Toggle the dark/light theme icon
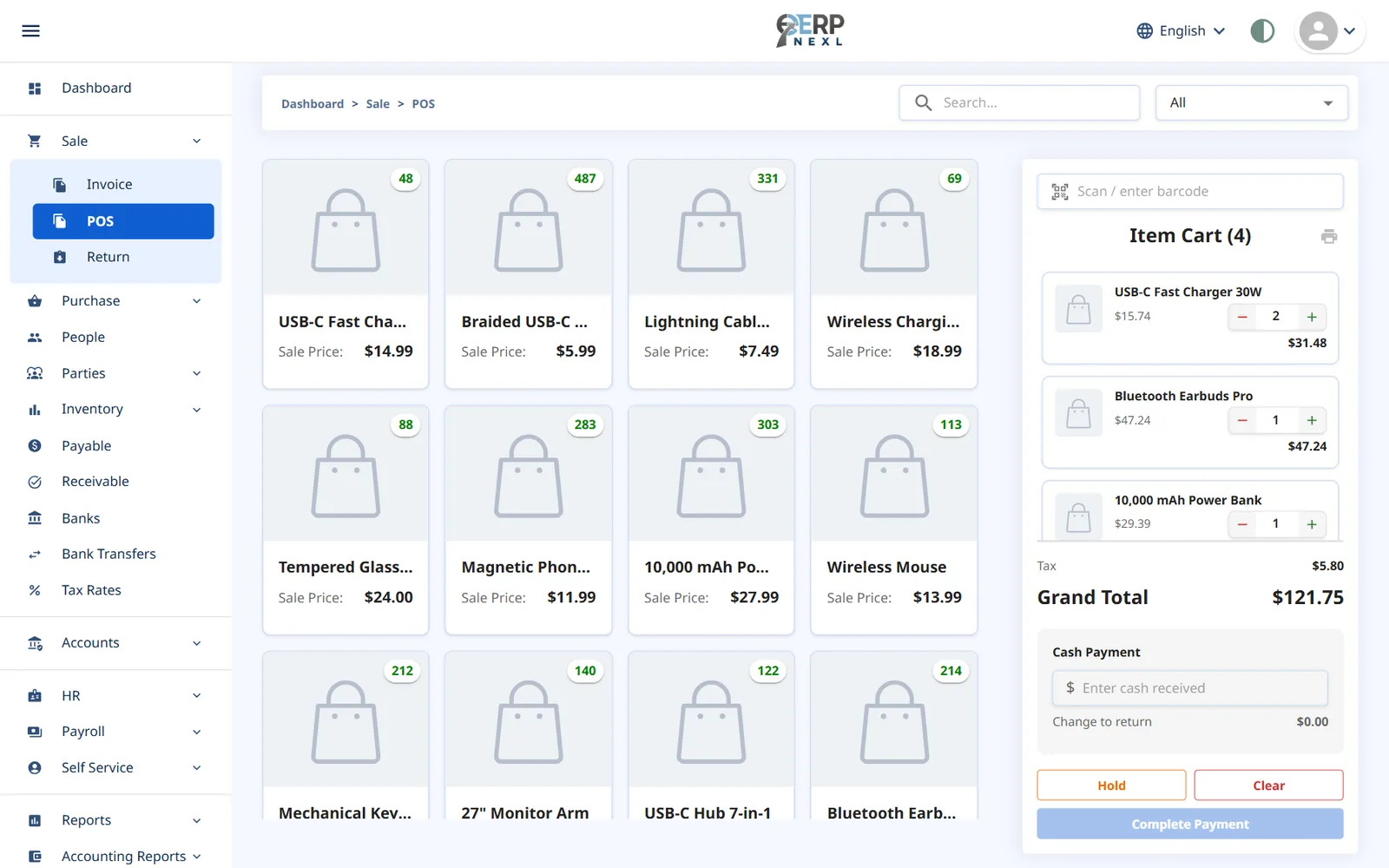1389x868 pixels. (x=1262, y=31)
